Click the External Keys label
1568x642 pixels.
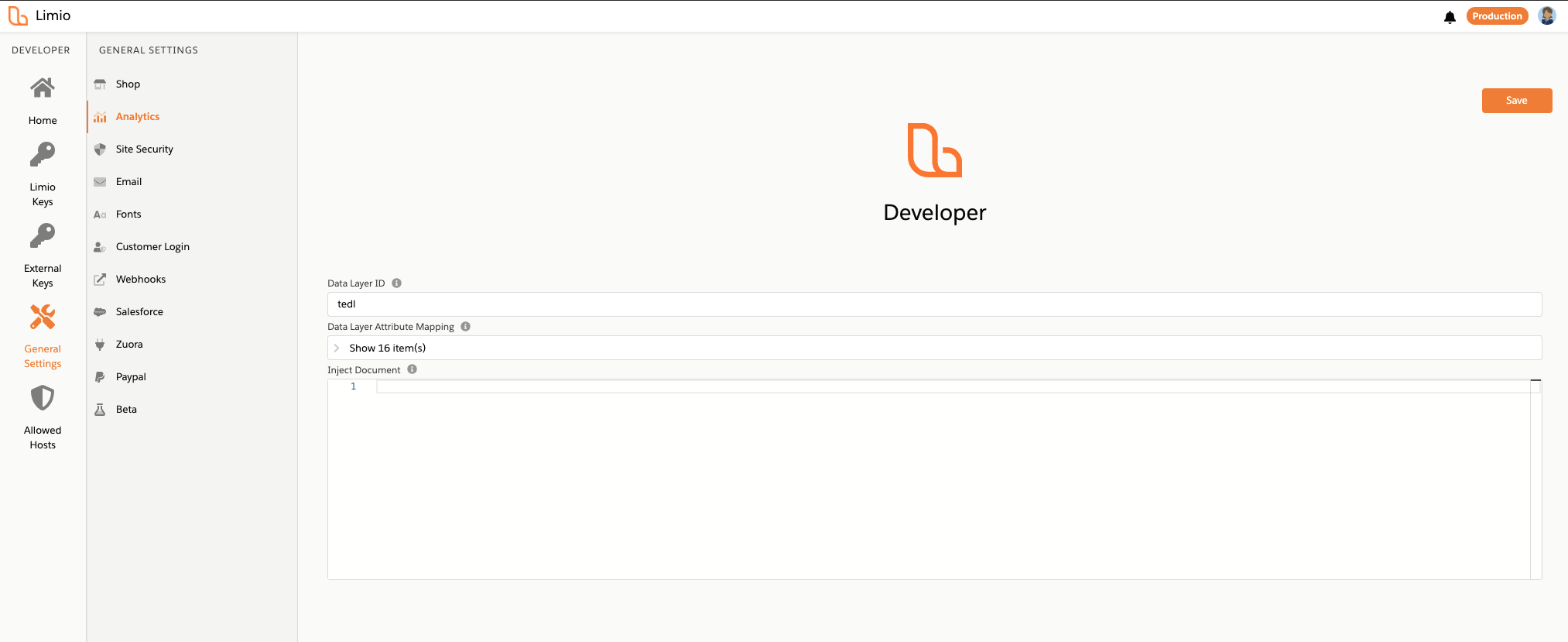pyautogui.click(x=43, y=276)
